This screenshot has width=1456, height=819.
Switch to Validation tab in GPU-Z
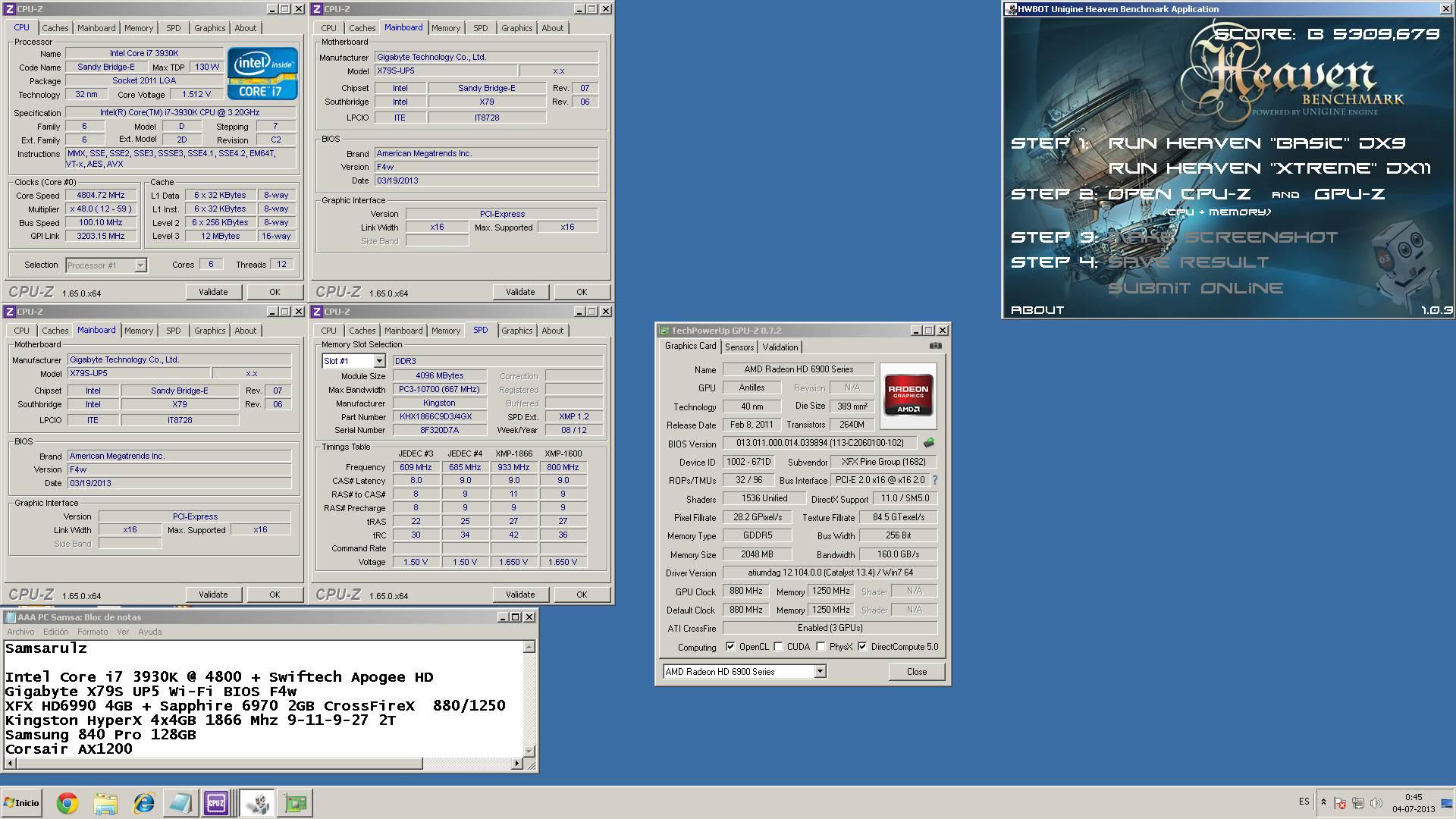[x=780, y=347]
